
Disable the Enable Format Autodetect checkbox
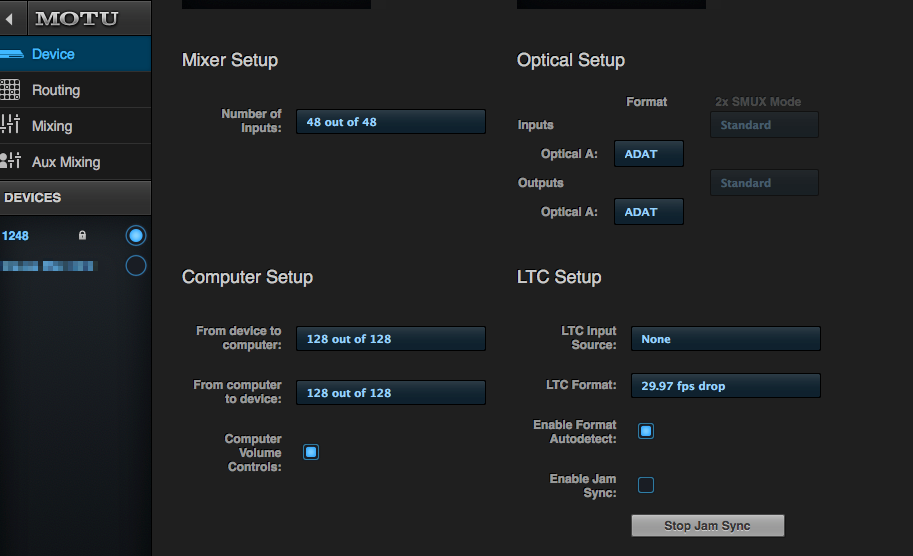(x=646, y=431)
